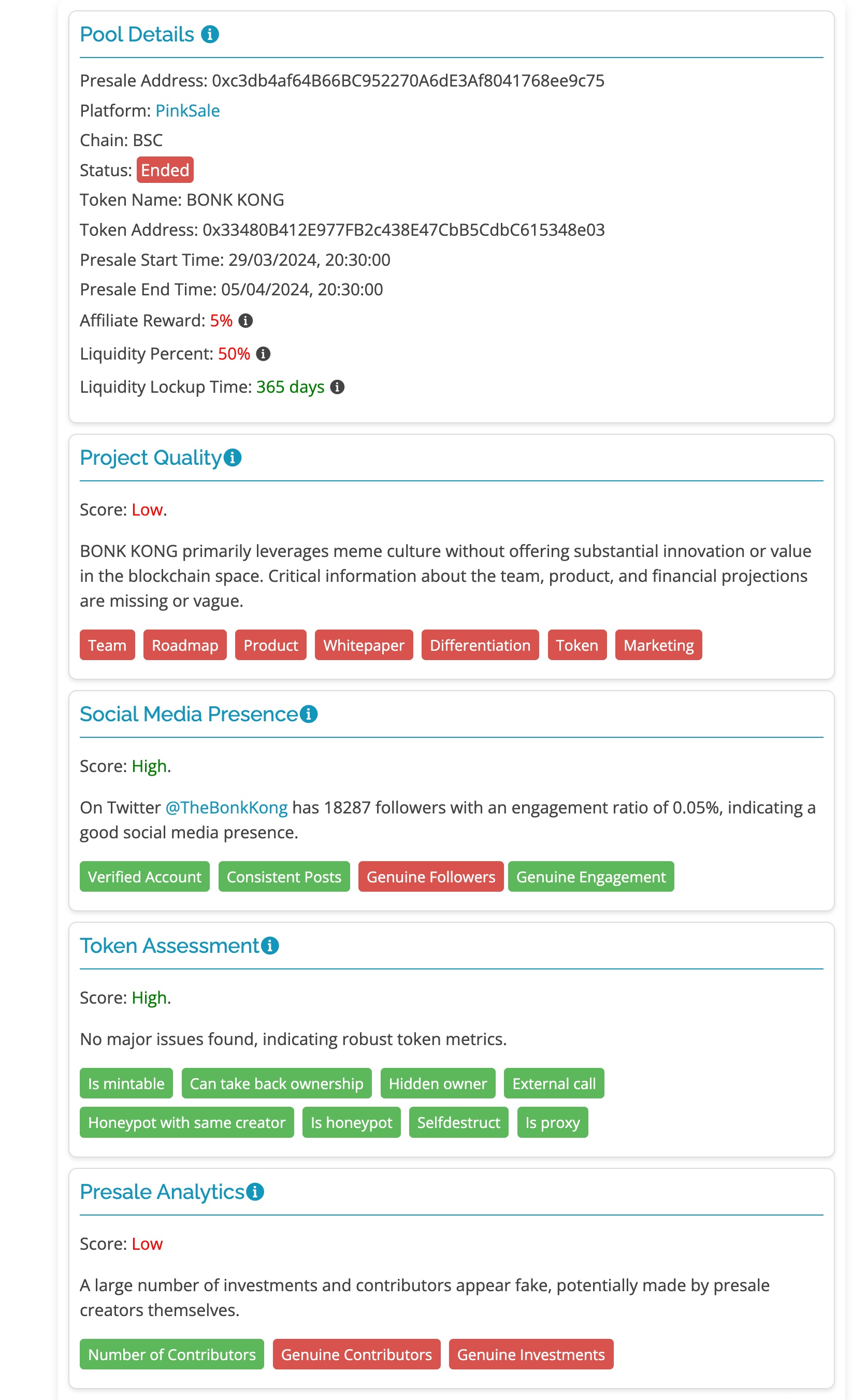Click the Social Media Presence info icon
This screenshot has height=1400, width=866.
tap(309, 715)
